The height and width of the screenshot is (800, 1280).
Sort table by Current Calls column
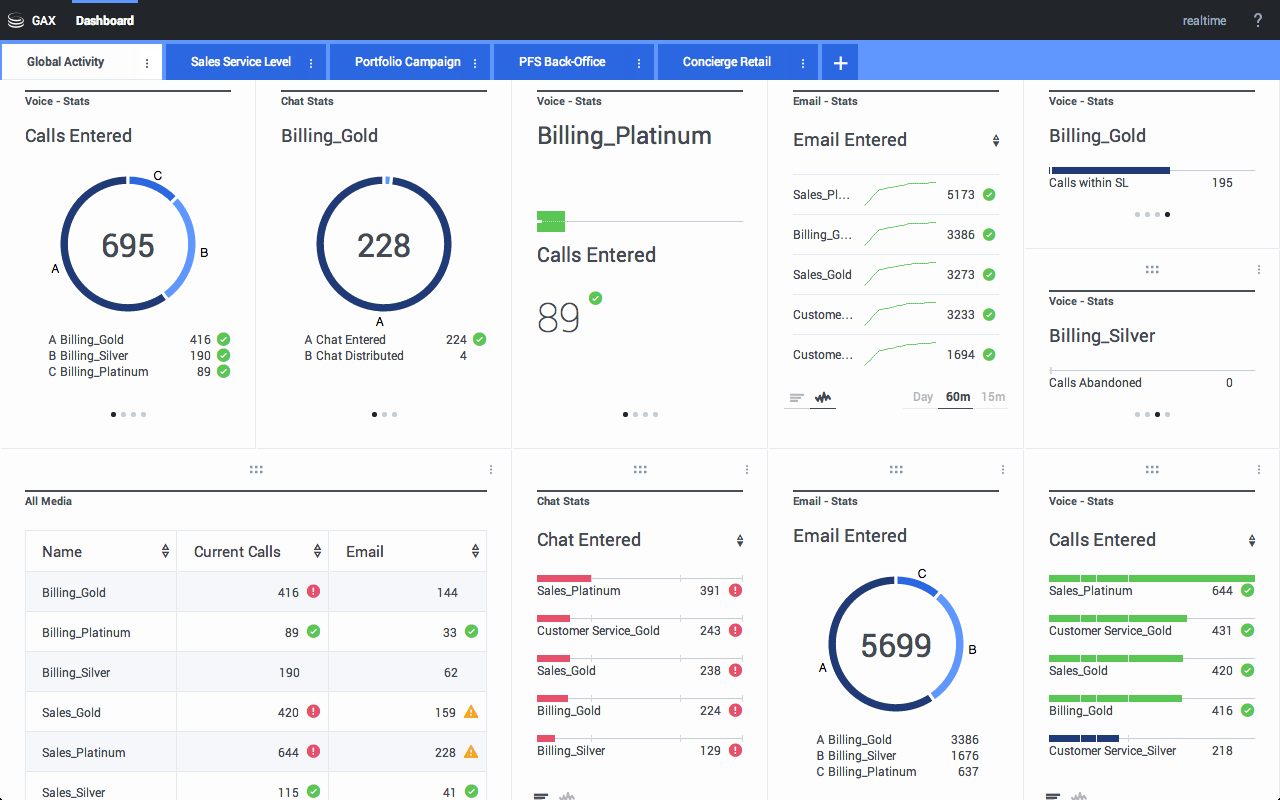pyautogui.click(x=317, y=552)
